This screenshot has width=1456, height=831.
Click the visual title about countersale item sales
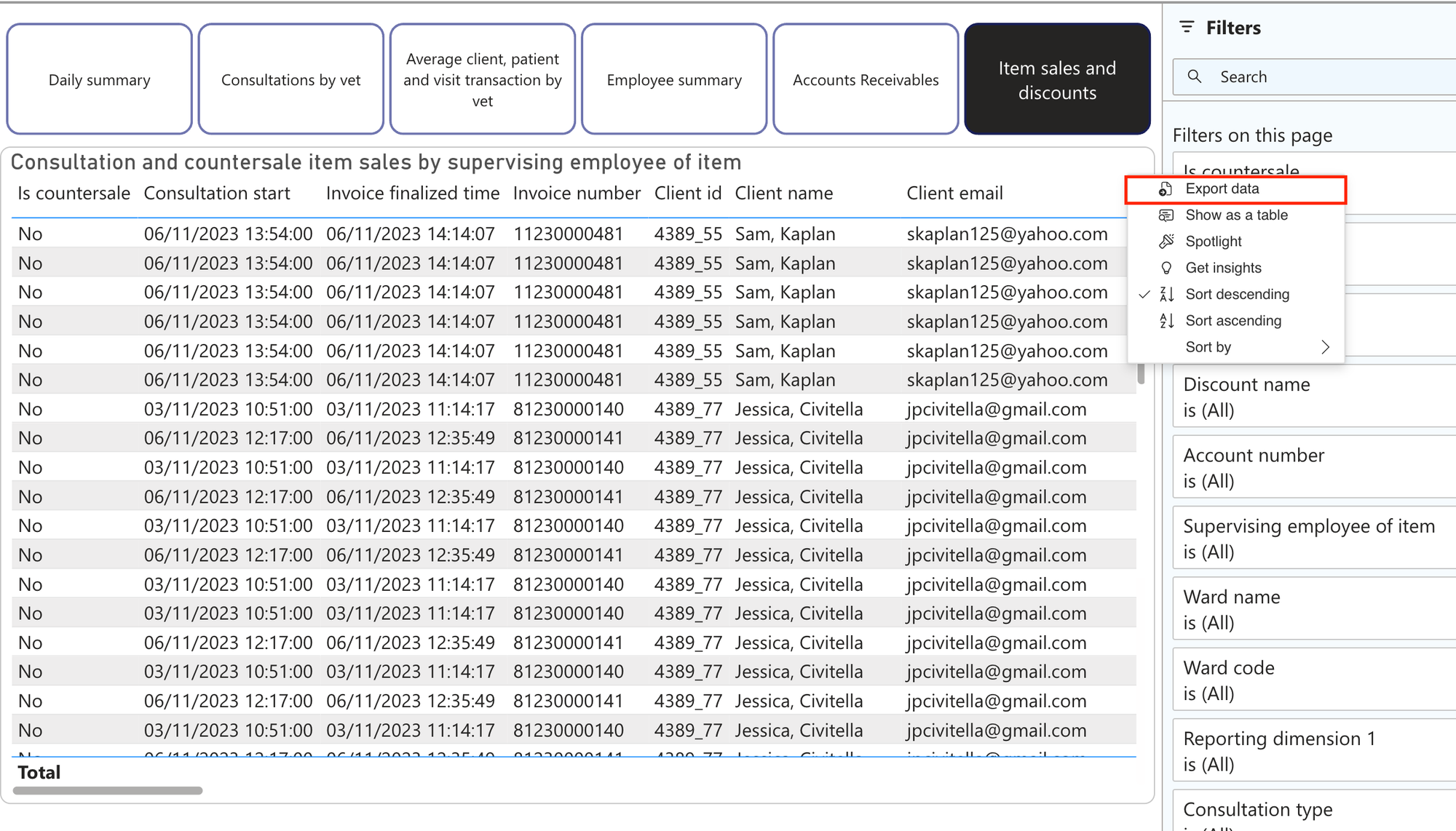[376, 162]
